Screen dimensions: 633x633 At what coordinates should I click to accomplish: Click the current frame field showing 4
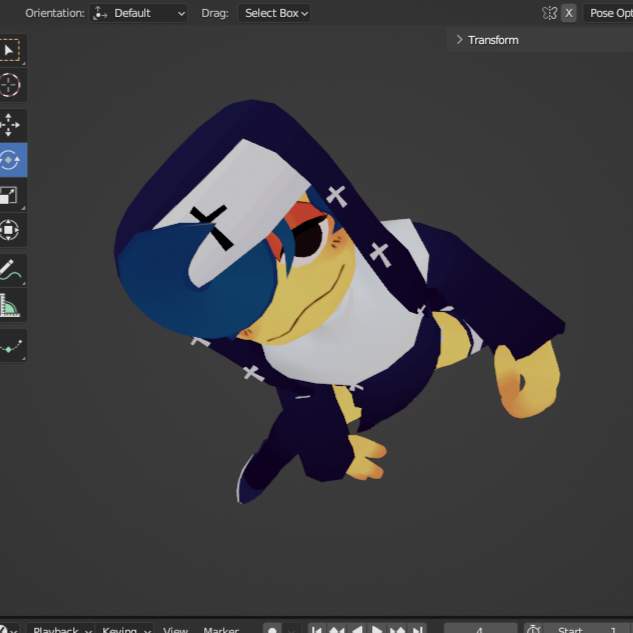tap(480, 629)
